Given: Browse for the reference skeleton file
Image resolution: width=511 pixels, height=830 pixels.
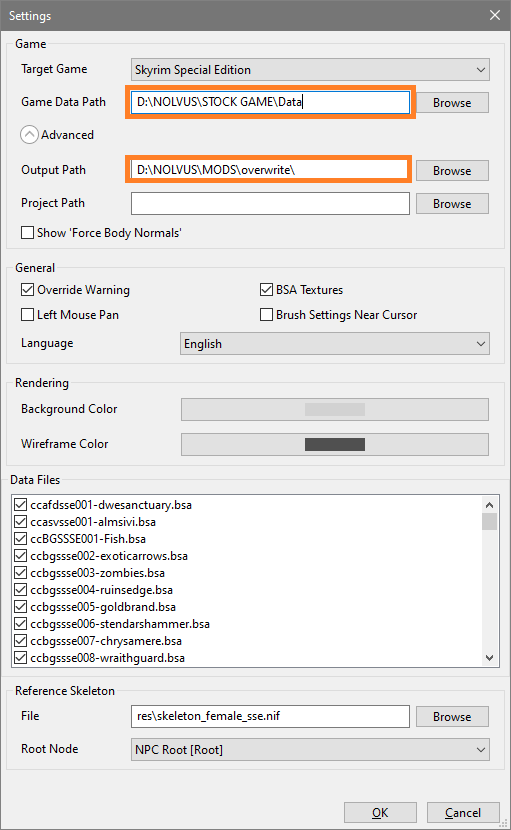Looking at the screenshot, I should tap(452, 716).
